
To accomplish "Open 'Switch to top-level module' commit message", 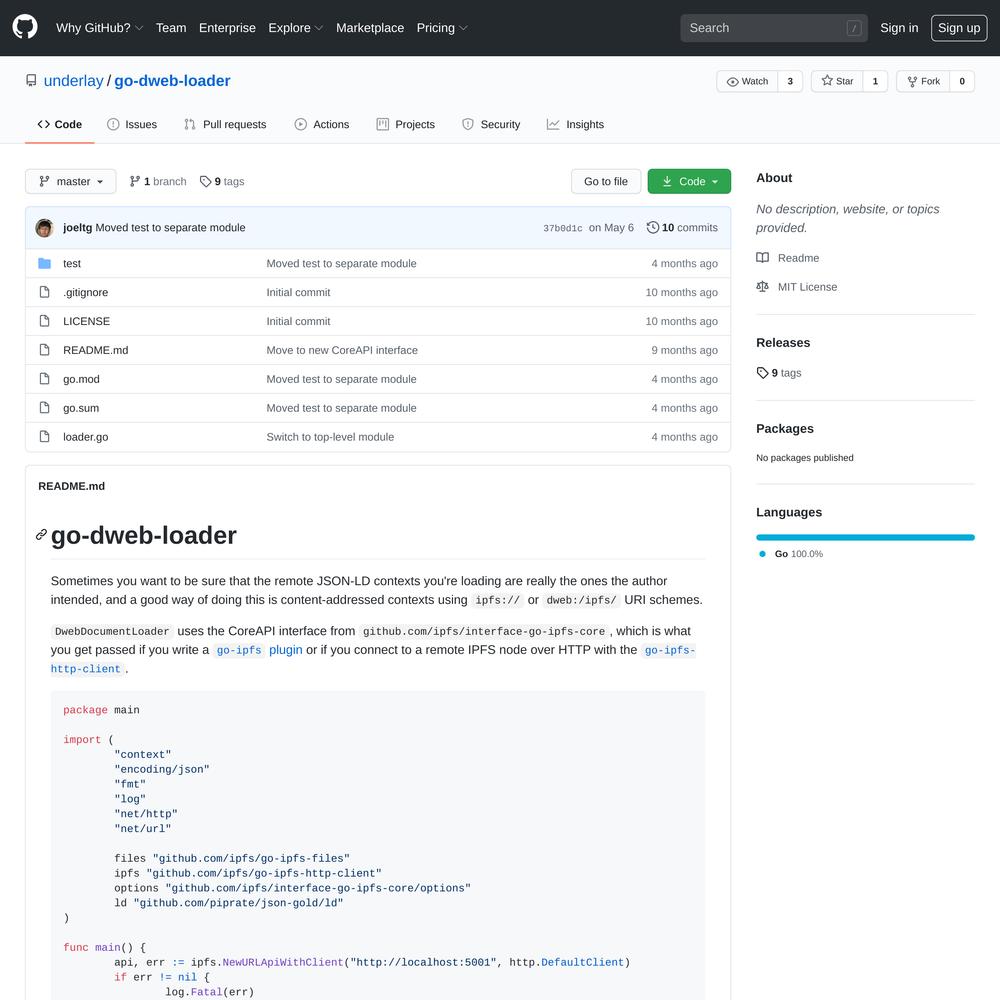I will [330, 437].
